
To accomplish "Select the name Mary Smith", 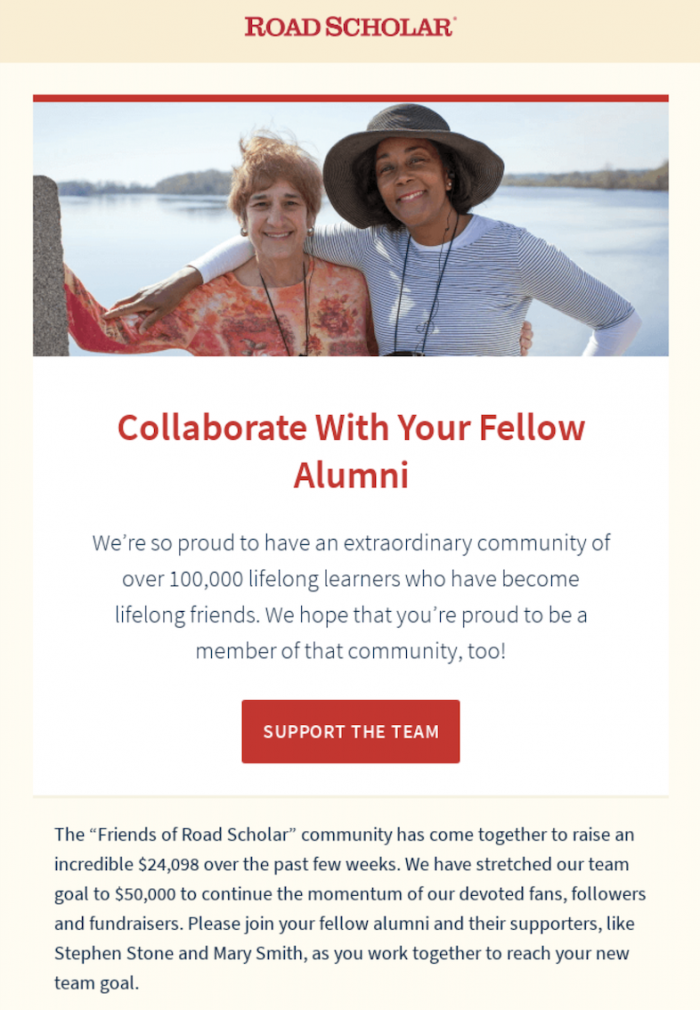I will click(x=255, y=953).
